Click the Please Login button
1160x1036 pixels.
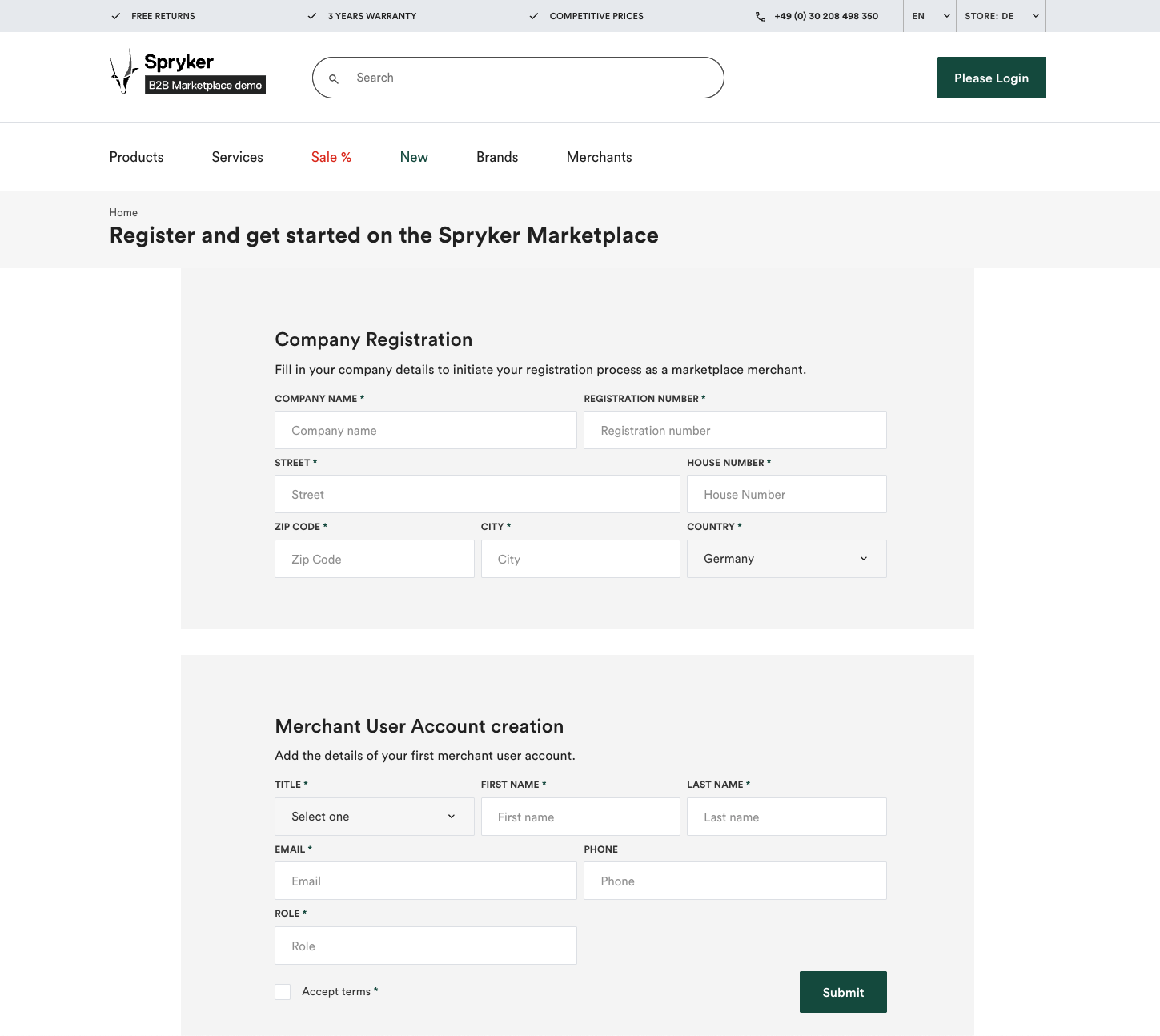pos(991,78)
